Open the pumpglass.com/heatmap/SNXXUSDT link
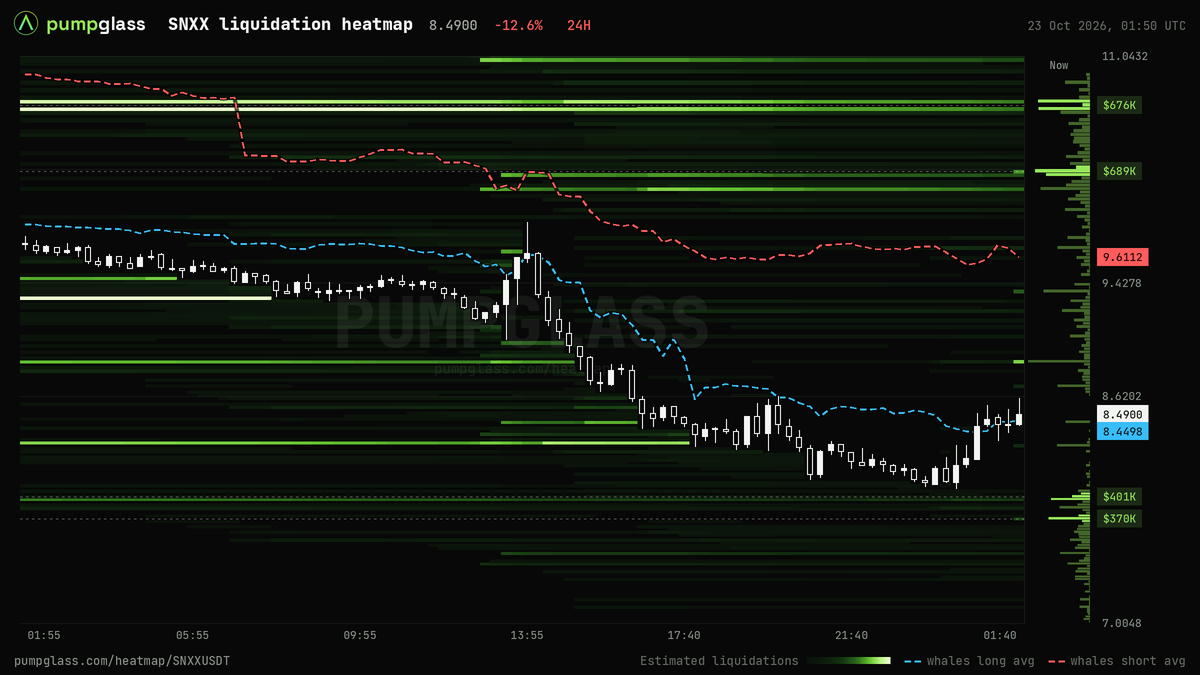The width and height of the screenshot is (1200, 675). pos(122,661)
